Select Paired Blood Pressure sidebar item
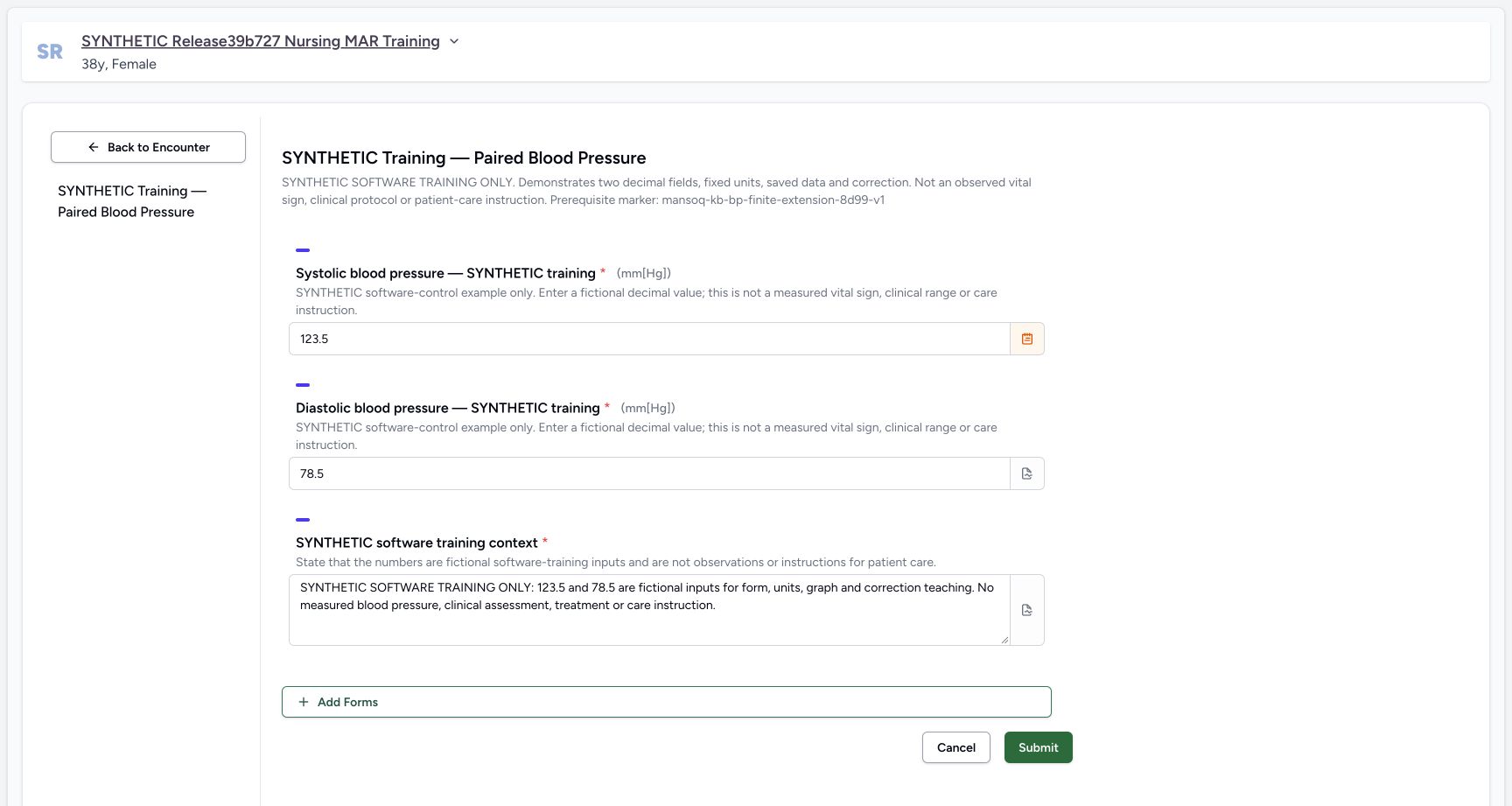Image resolution: width=1512 pixels, height=806 pixels. click(x=132, y=201)
